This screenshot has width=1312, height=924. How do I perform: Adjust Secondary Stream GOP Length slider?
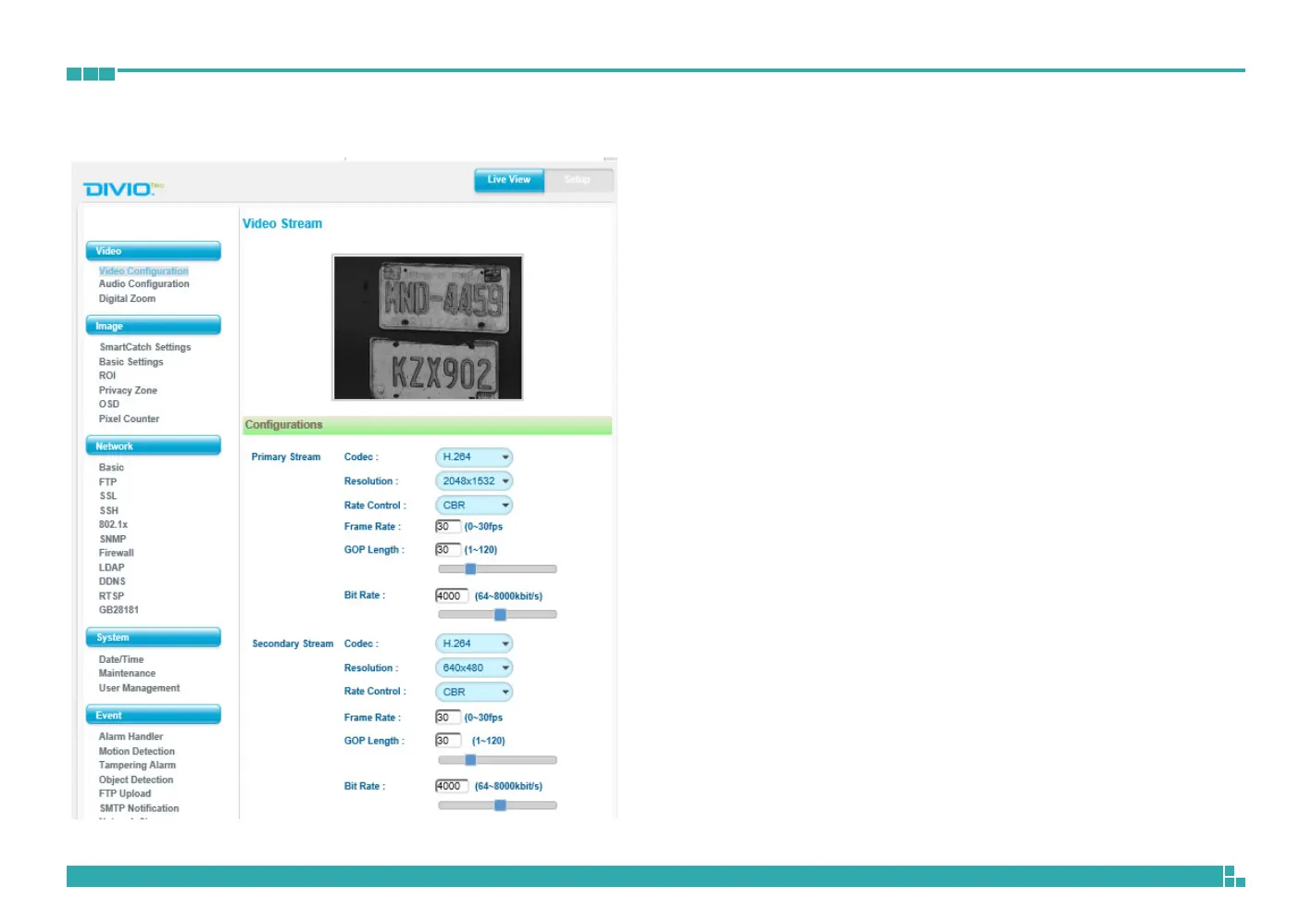click(x=497, y=760)
